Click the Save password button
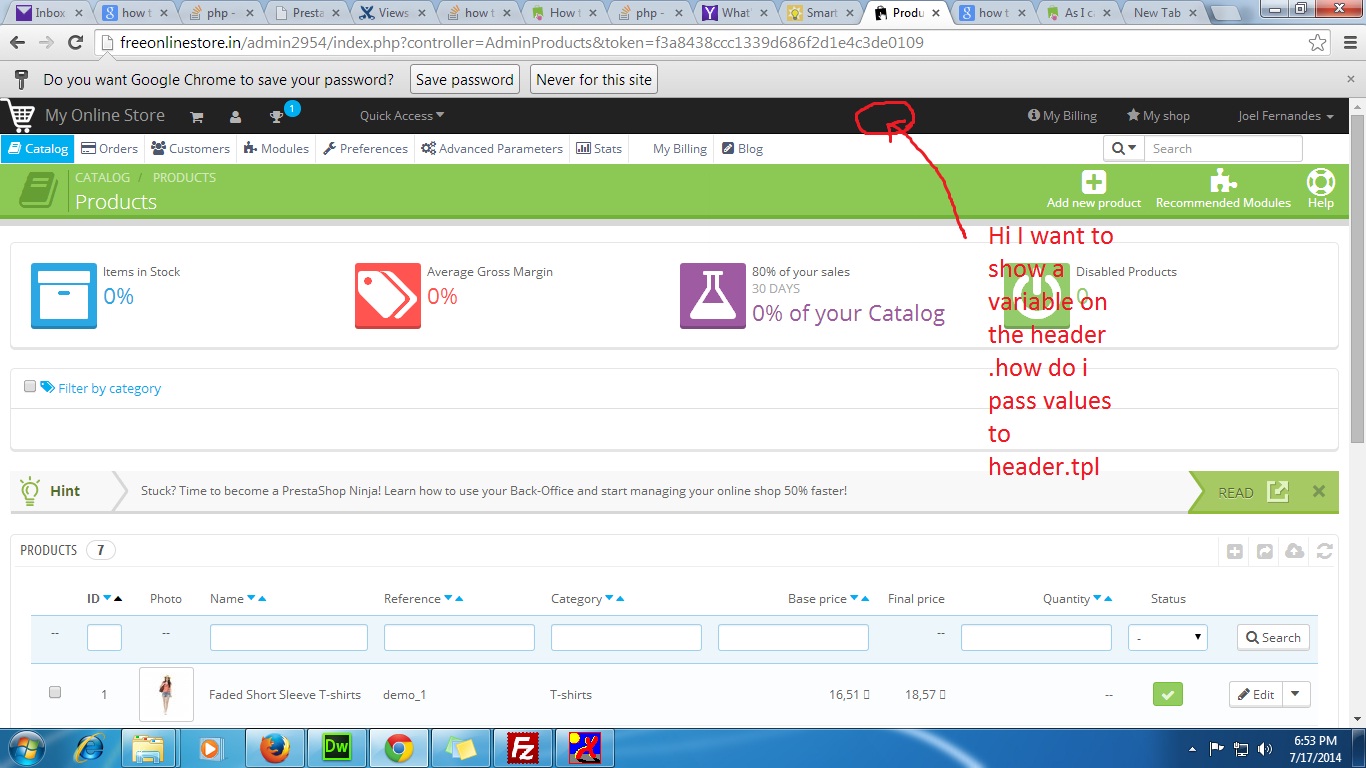This screenshot has width=1366, height=768. tap(465, 80)
